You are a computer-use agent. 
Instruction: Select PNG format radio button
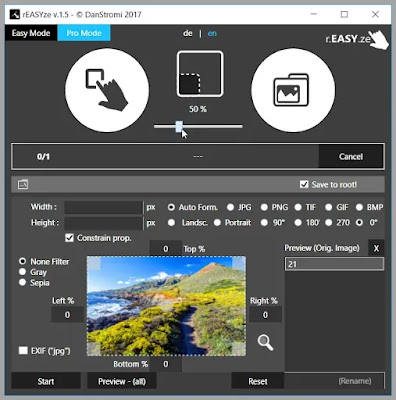coord(264,207)
